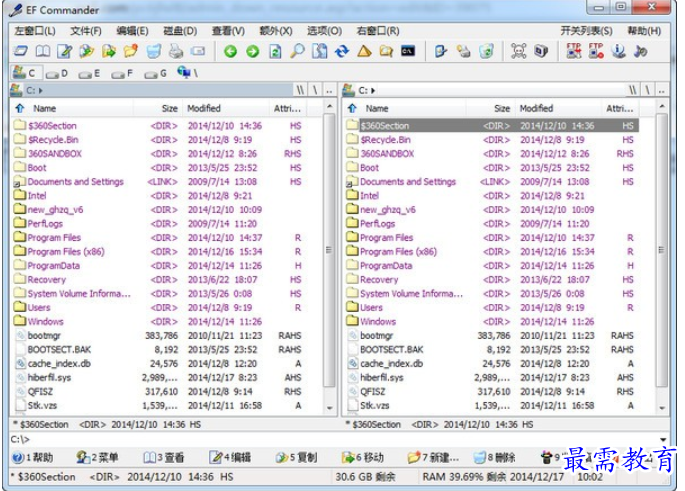Click the yellow triangle toolbar icon
The height and width of the screenshot is (491, 685).
364,52
